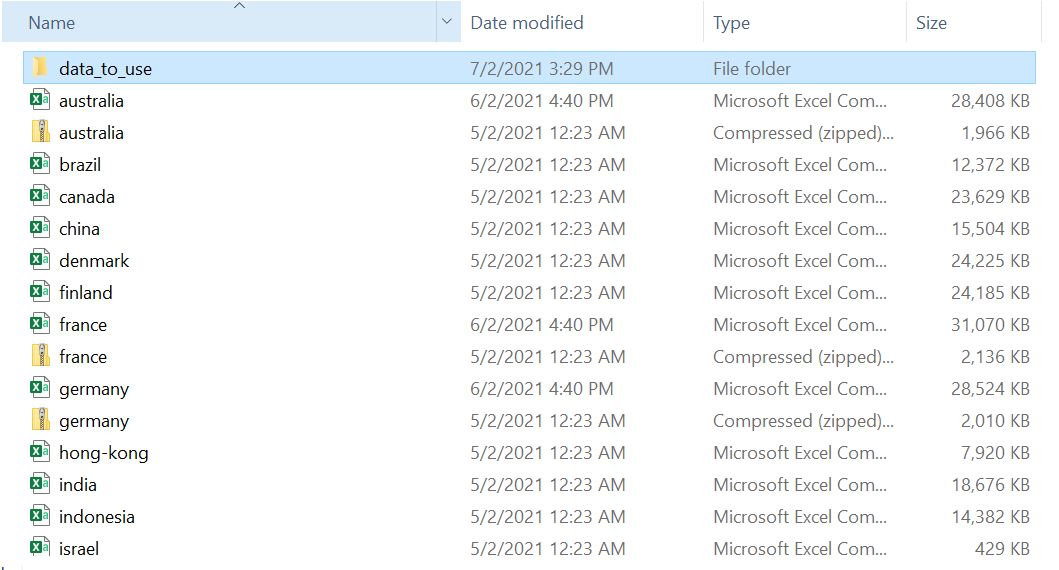
Task: Select the indonesia Excel file icon
Action: point(40,516)
